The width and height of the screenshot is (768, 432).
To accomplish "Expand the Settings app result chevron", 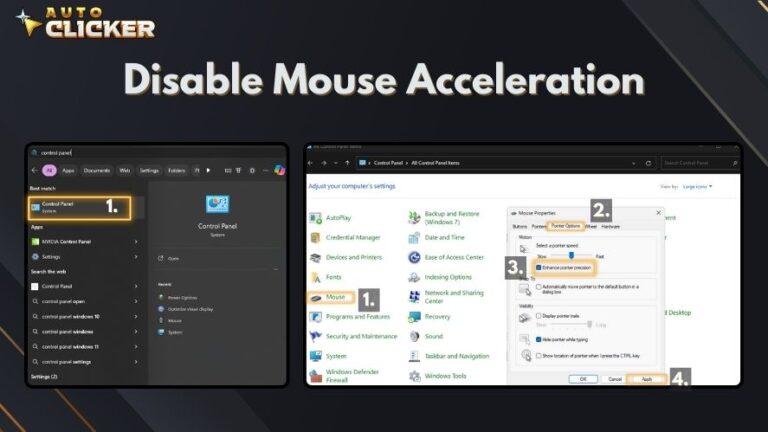I will click(136, 256).
